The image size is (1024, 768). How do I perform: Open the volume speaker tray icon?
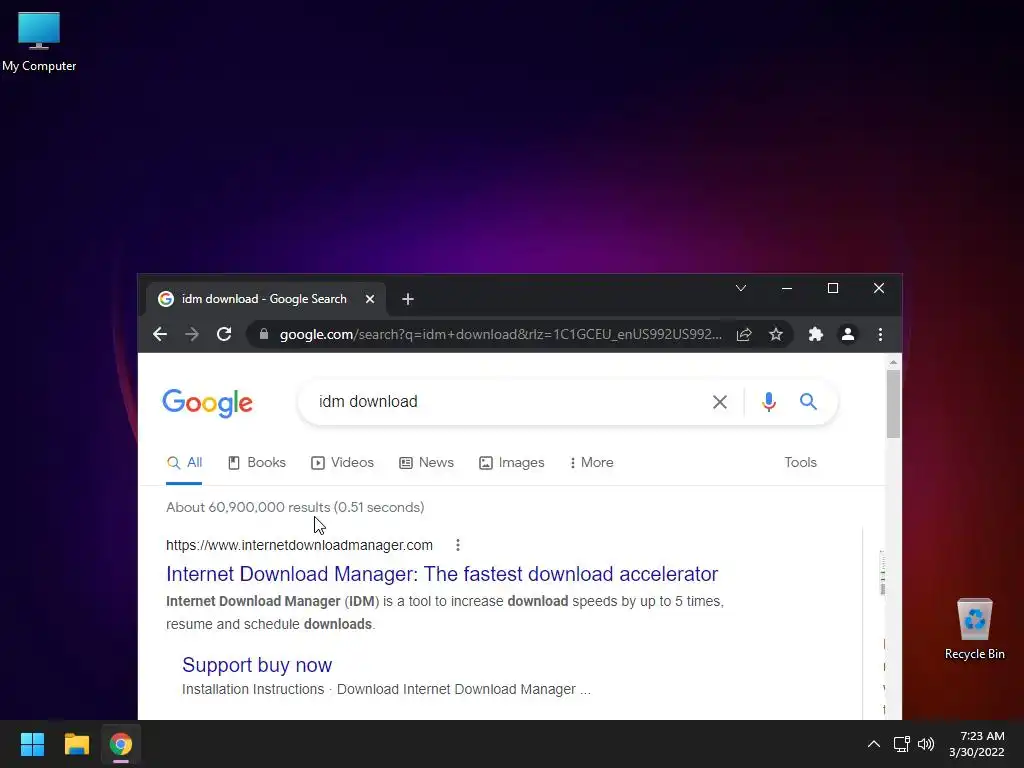click(x=926, y=744)
